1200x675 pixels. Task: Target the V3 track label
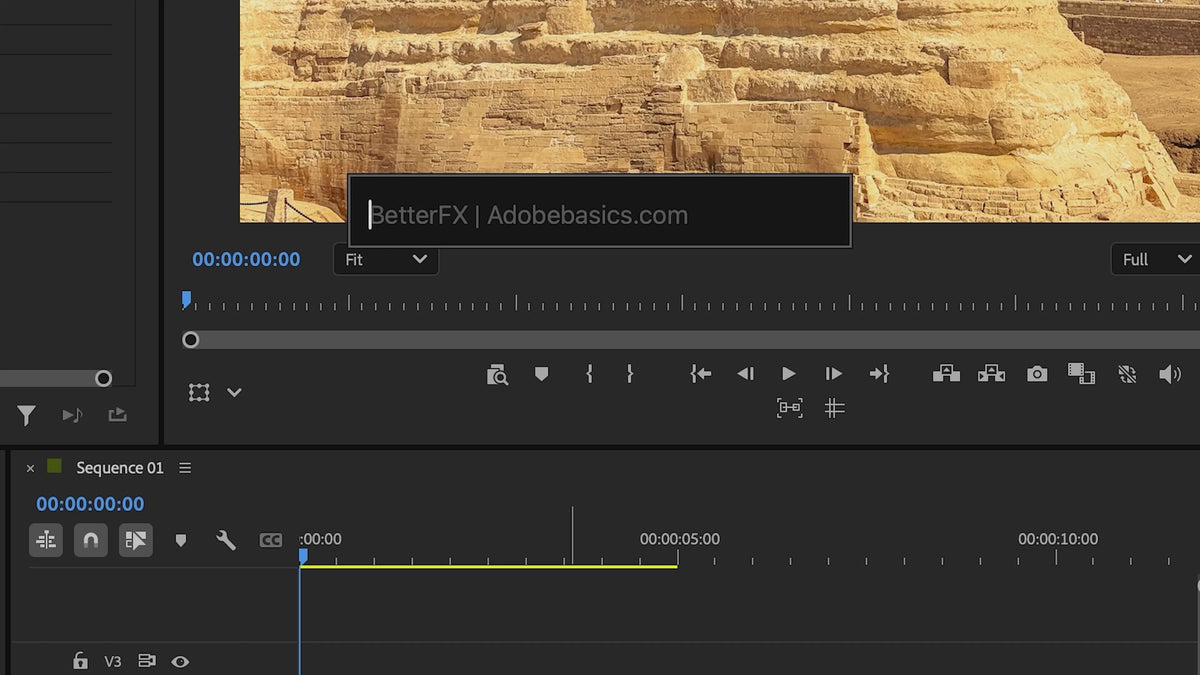113,662
